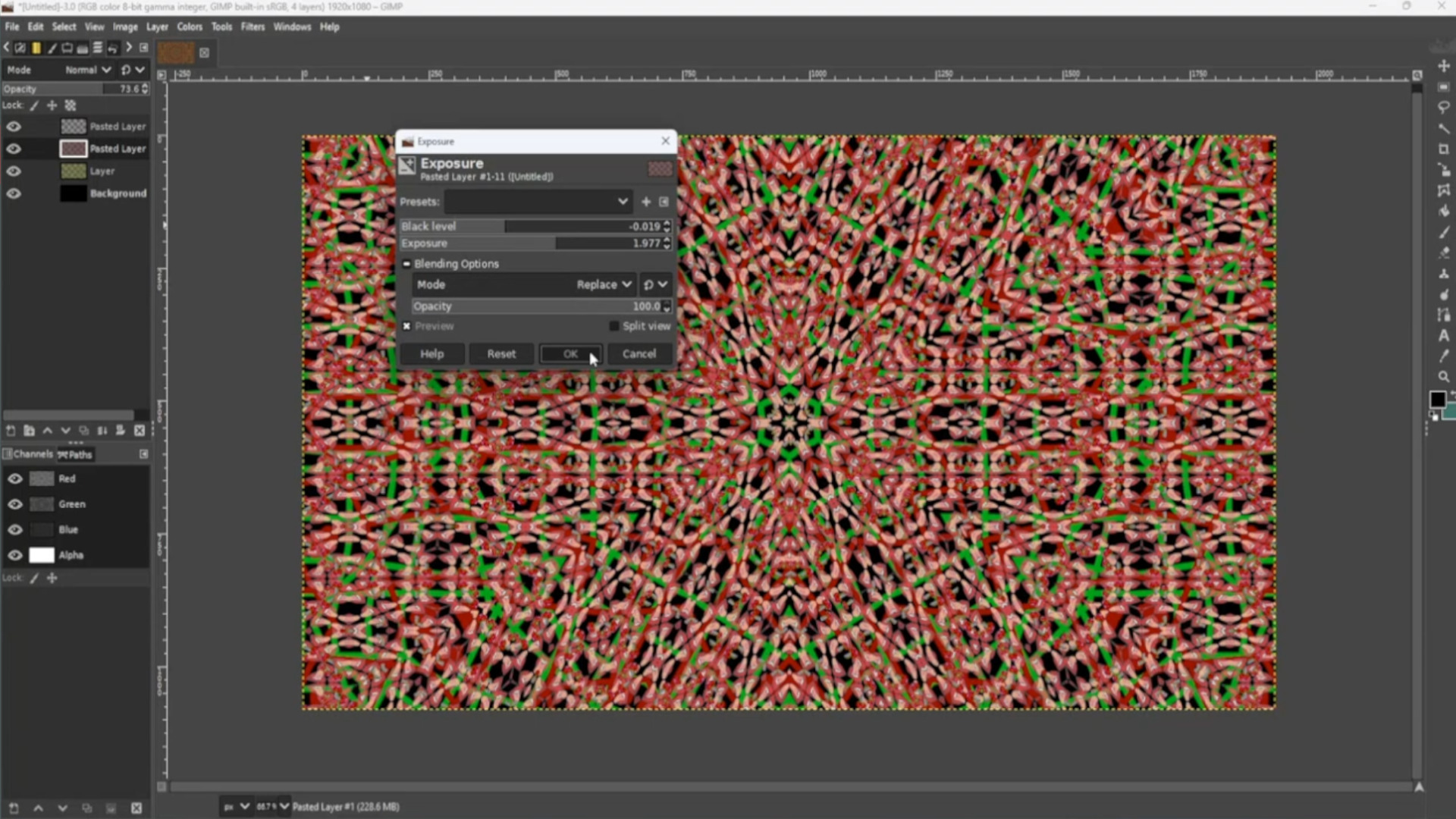The image size is (1456, 819).
Task: Open layer mode group switcher dropdown
Action: [x=132, y=70]
